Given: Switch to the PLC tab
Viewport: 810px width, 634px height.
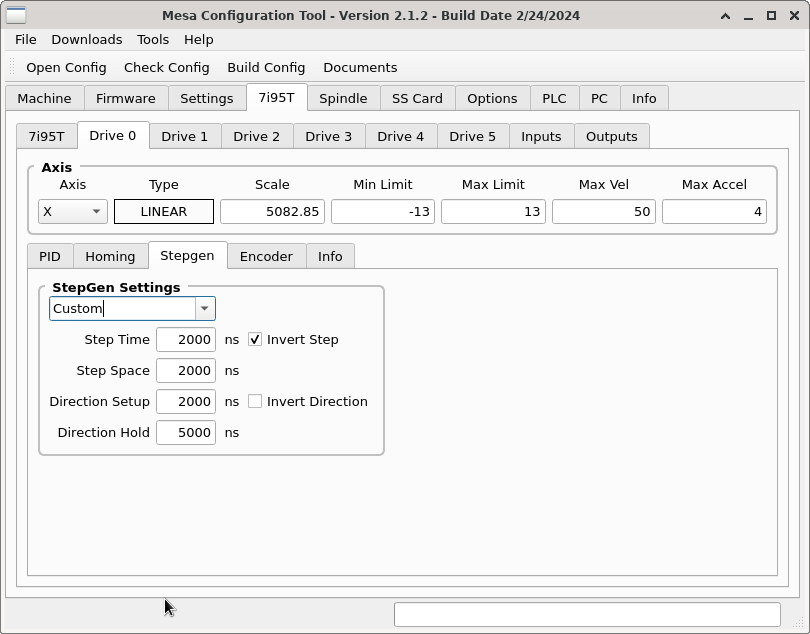Looking at the screenshot, I should (554, 98).
